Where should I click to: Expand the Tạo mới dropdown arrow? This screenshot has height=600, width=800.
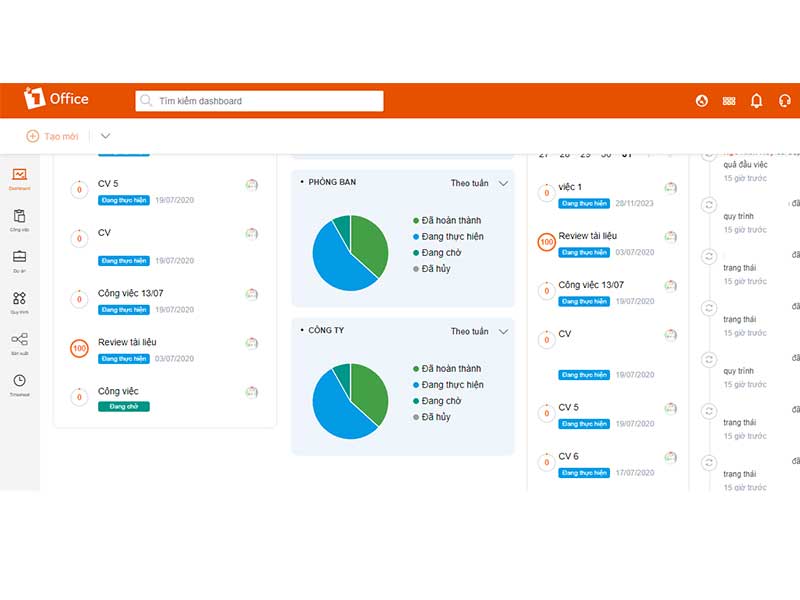(105, 136)
